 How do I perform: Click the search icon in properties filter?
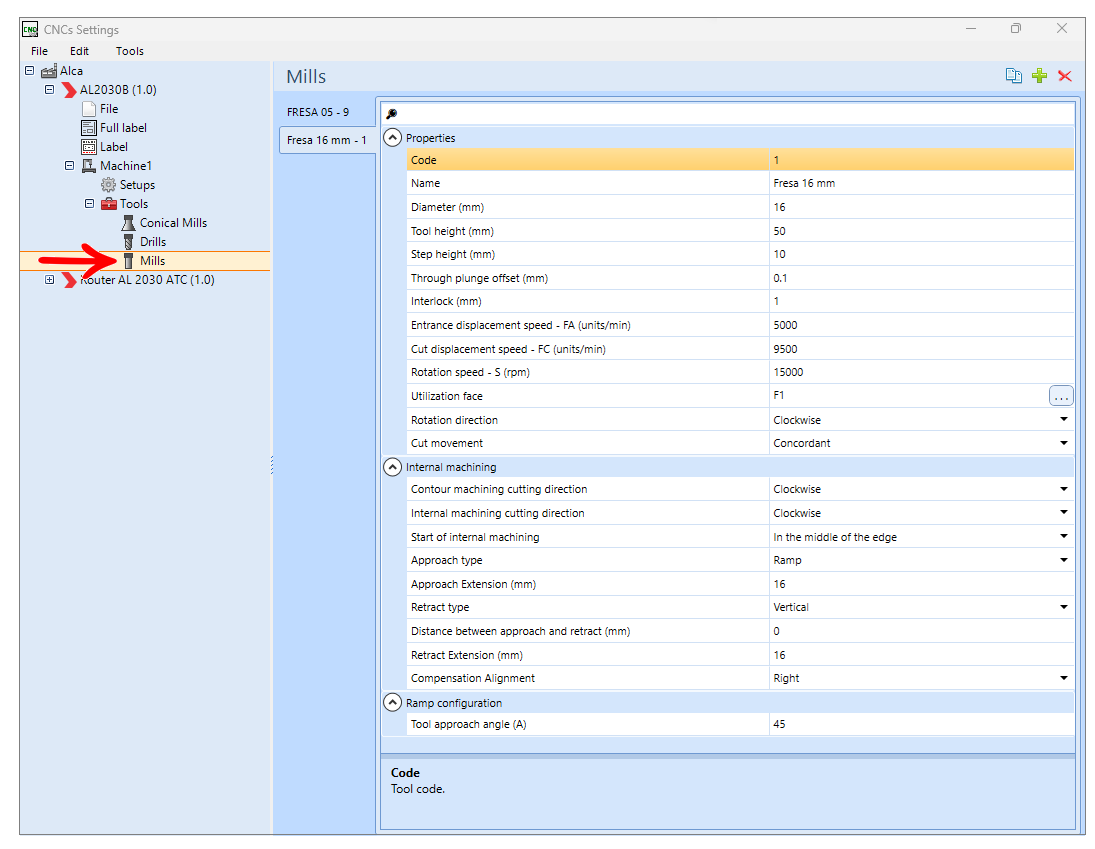point(392,114)
